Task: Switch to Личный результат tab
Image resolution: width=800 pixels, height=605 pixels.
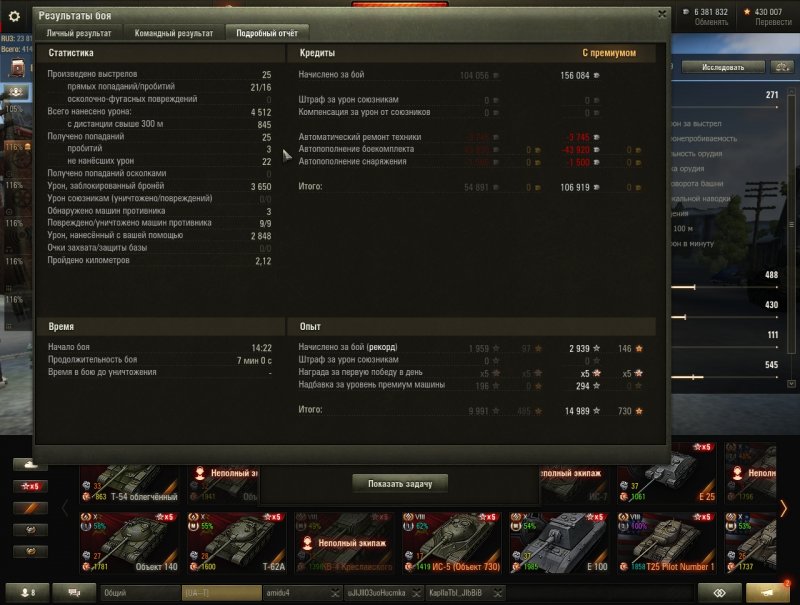Action: [79, 33]
